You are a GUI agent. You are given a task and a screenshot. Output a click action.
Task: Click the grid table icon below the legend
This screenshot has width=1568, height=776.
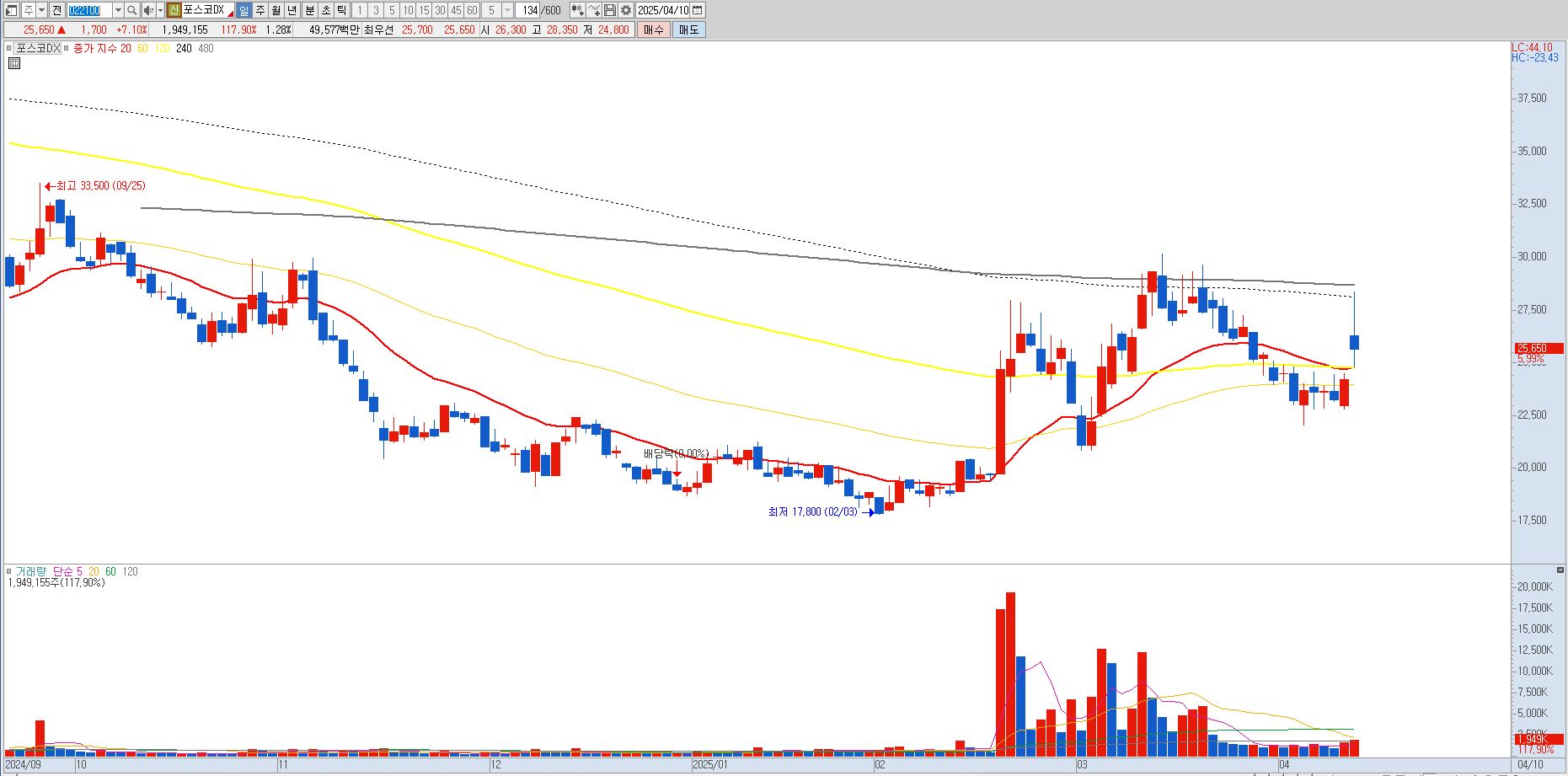click(13, 63)
